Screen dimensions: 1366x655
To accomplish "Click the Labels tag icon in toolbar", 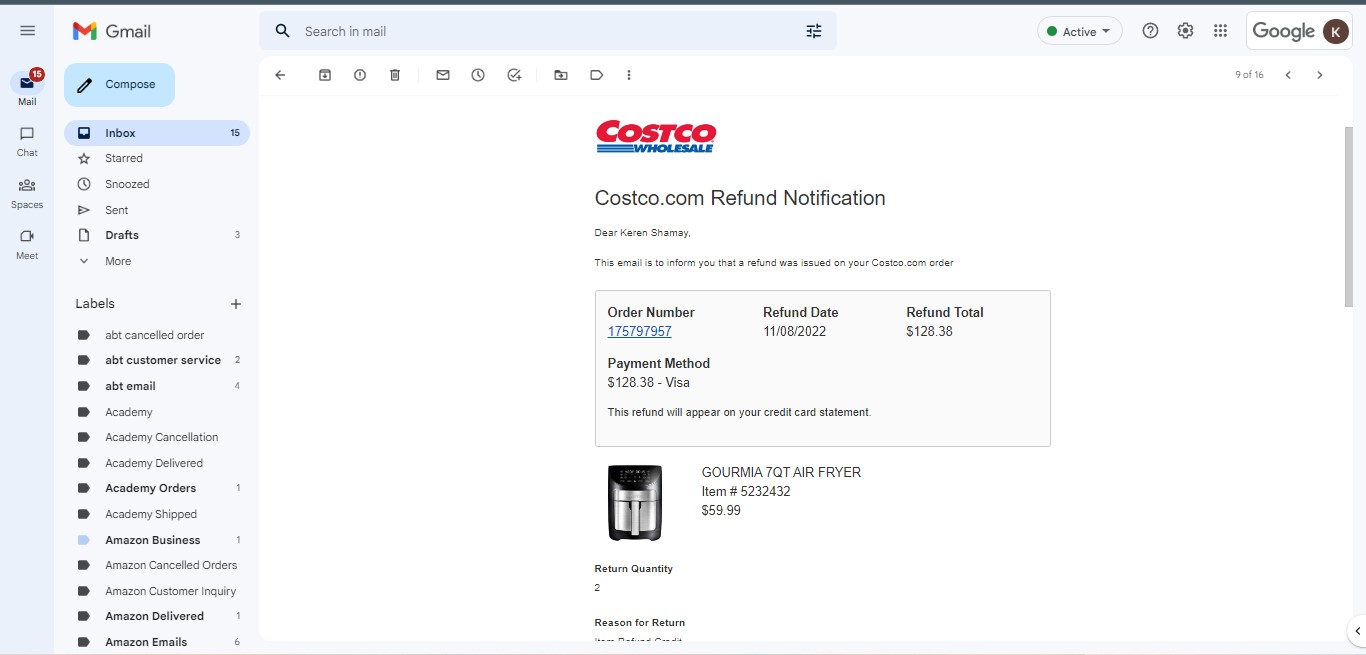I will tap(596, 75).
